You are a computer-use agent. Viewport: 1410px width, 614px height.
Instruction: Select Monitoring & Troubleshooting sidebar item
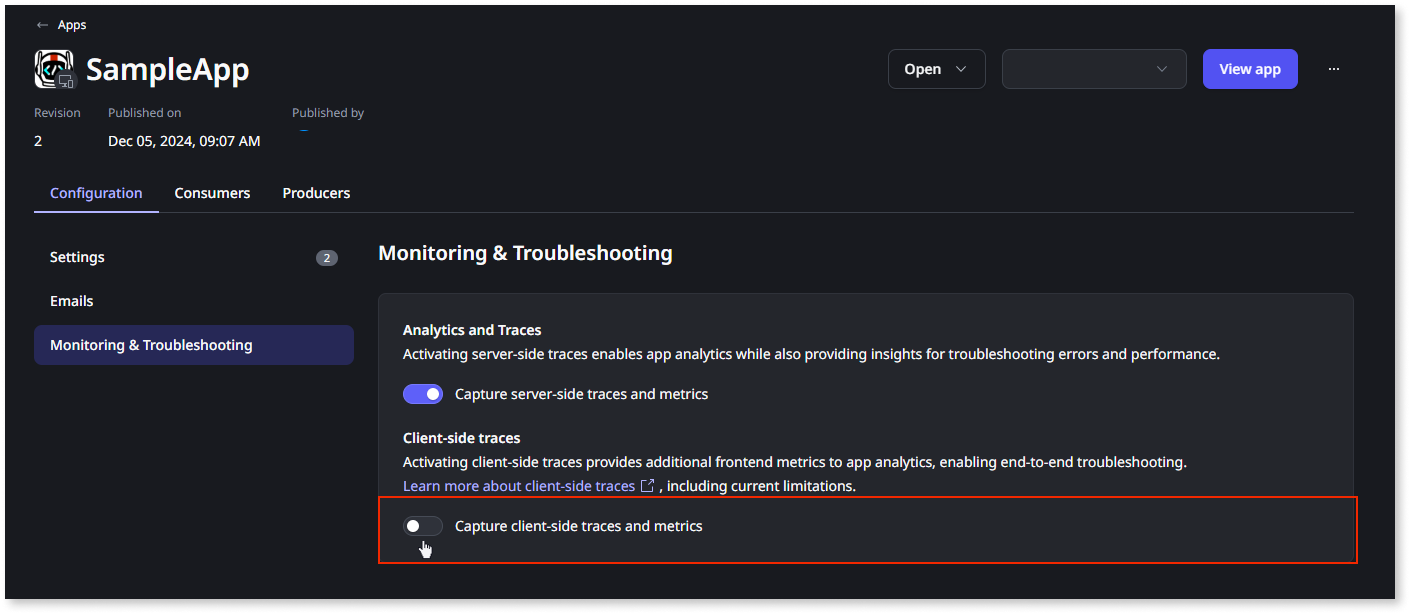[151, 345]
